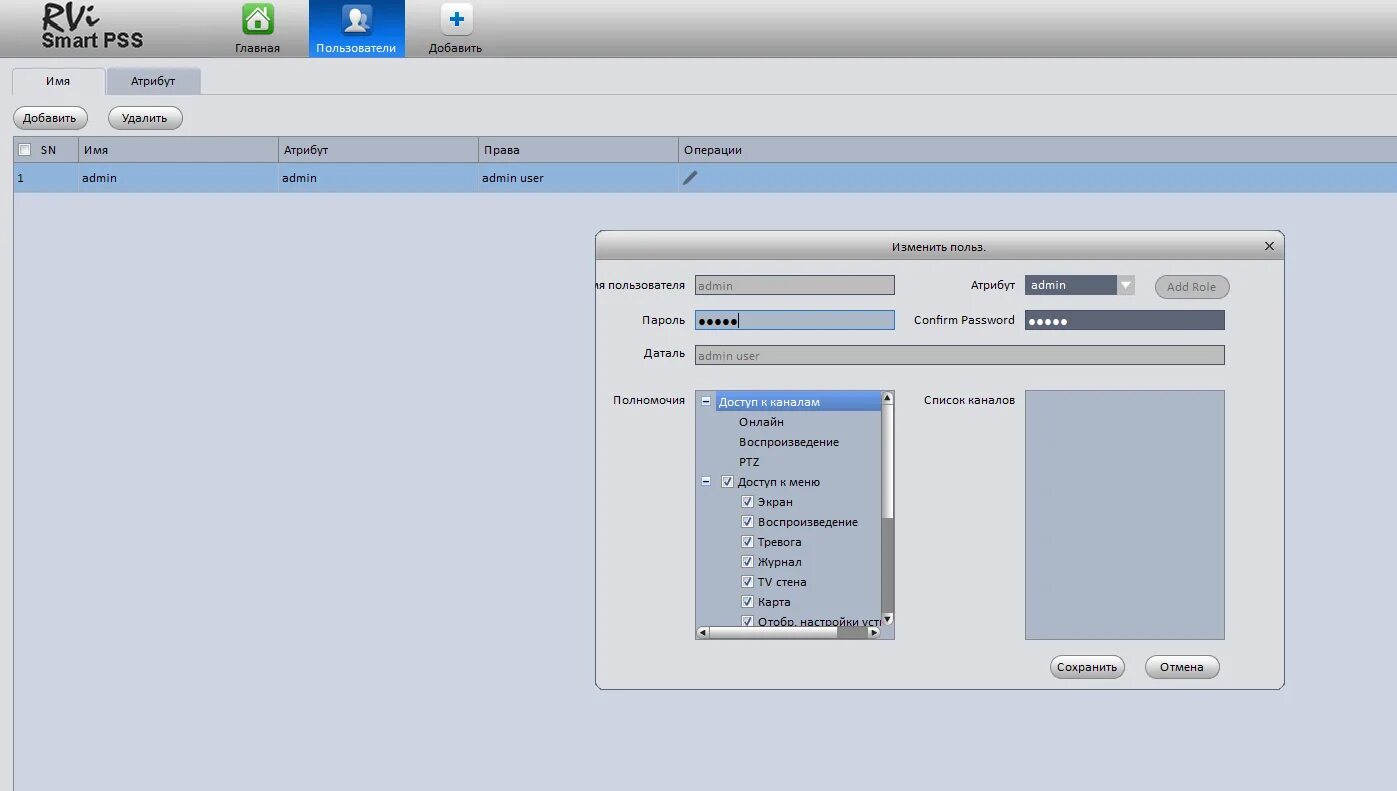Uncheck the Доступ к меню checkbox
1397x791 pixels.
tap(727, 482)
